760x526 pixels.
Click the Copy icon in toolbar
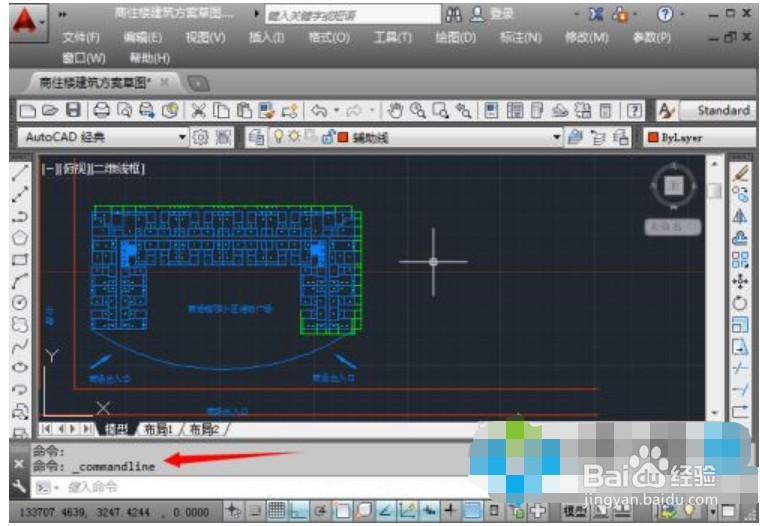[222, 111]
